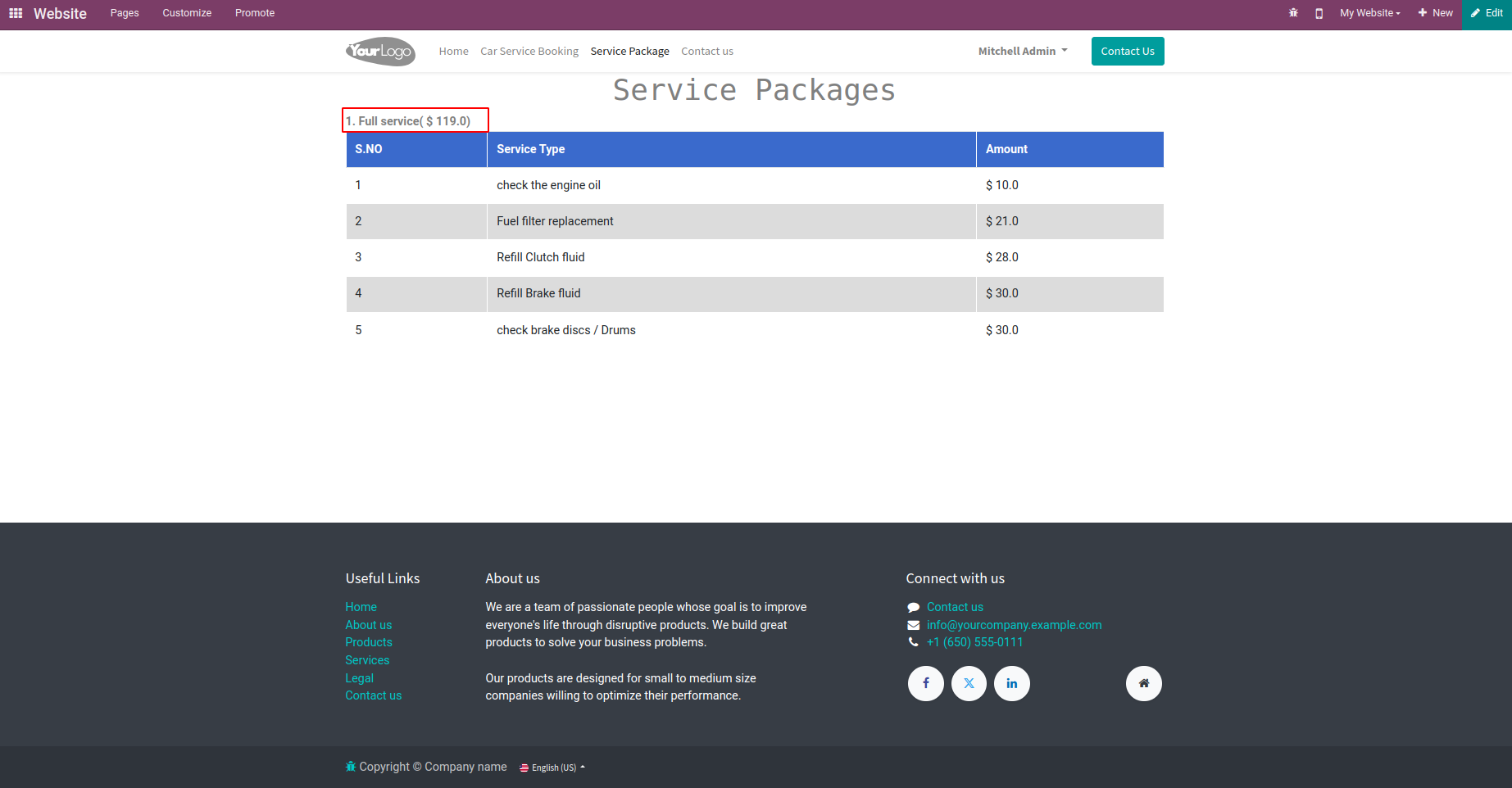Click 'Fuel filter replacement' row text
This screenshot has height=788, width=1512.
click(x=555, y=221)
